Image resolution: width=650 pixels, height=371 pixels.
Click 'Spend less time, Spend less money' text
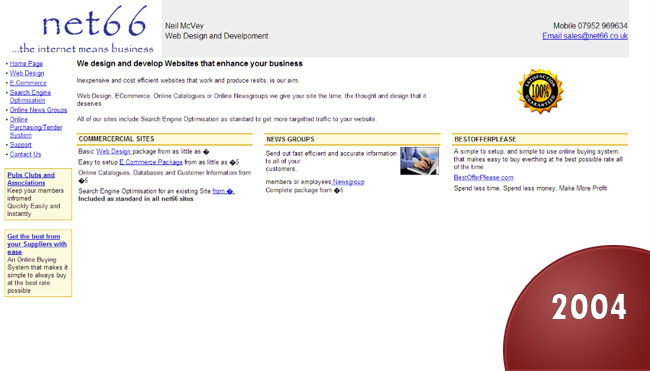[530, 188]
